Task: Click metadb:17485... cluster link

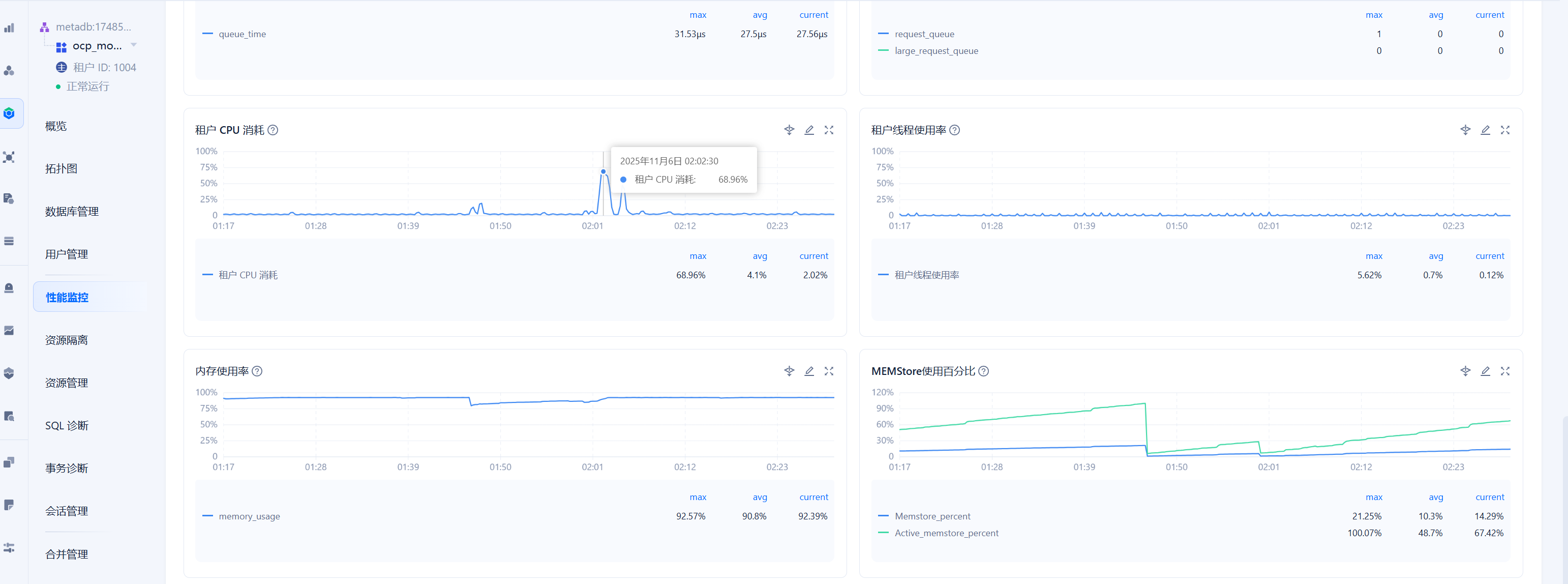Action: coord(93,27)
